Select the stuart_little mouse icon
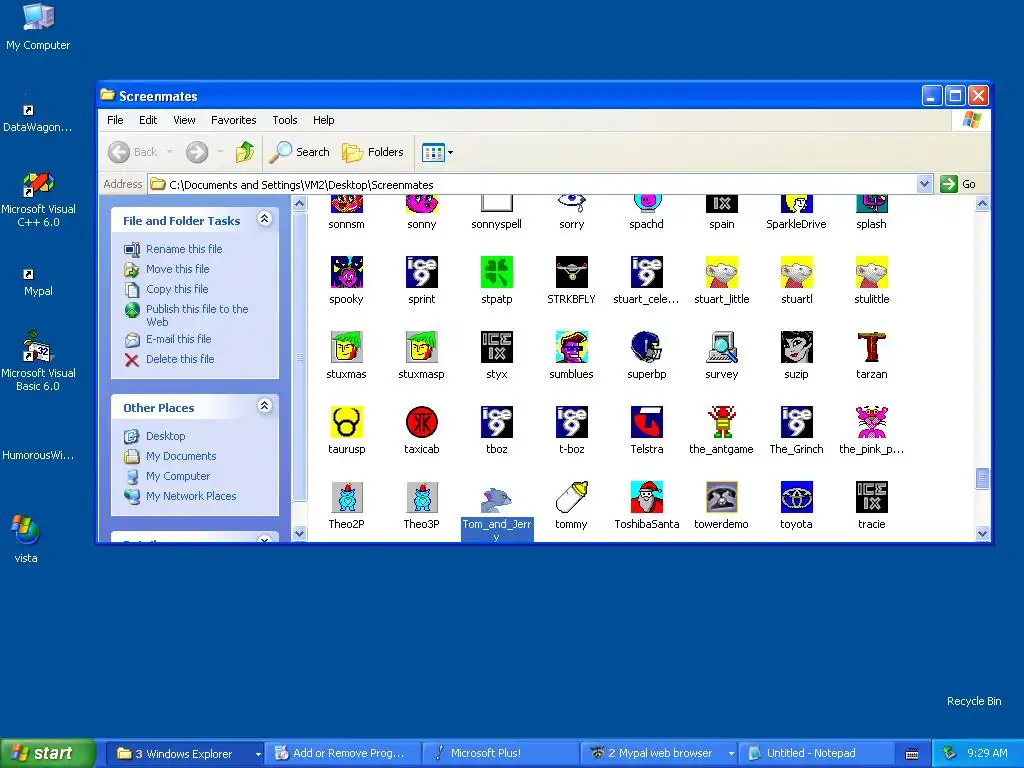The height and width of the screenshot is (768, 1024). (722, 272)
